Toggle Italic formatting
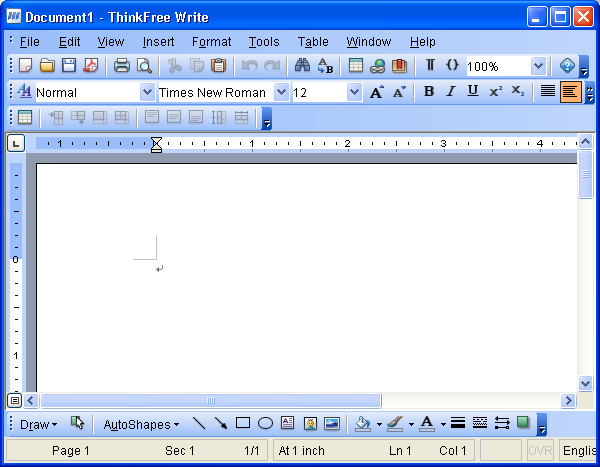This screenshot has width=600, height=467. [451, 91]
